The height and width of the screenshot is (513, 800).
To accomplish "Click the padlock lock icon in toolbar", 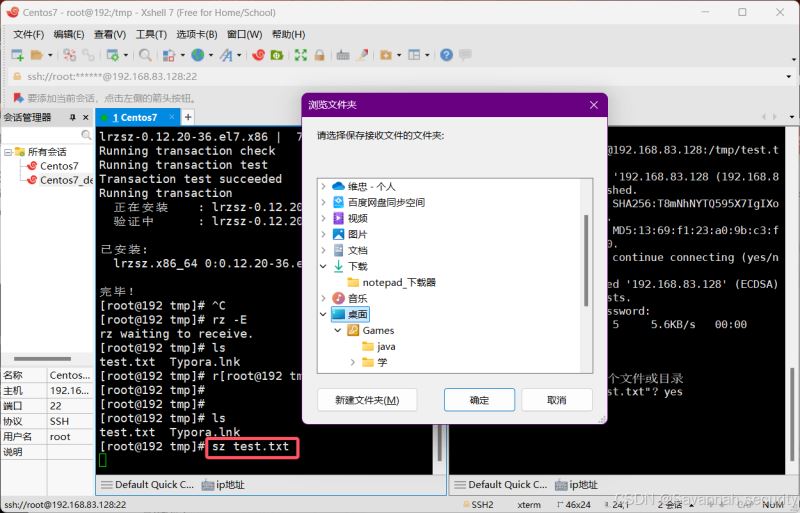I will click(x=319, y=55).
